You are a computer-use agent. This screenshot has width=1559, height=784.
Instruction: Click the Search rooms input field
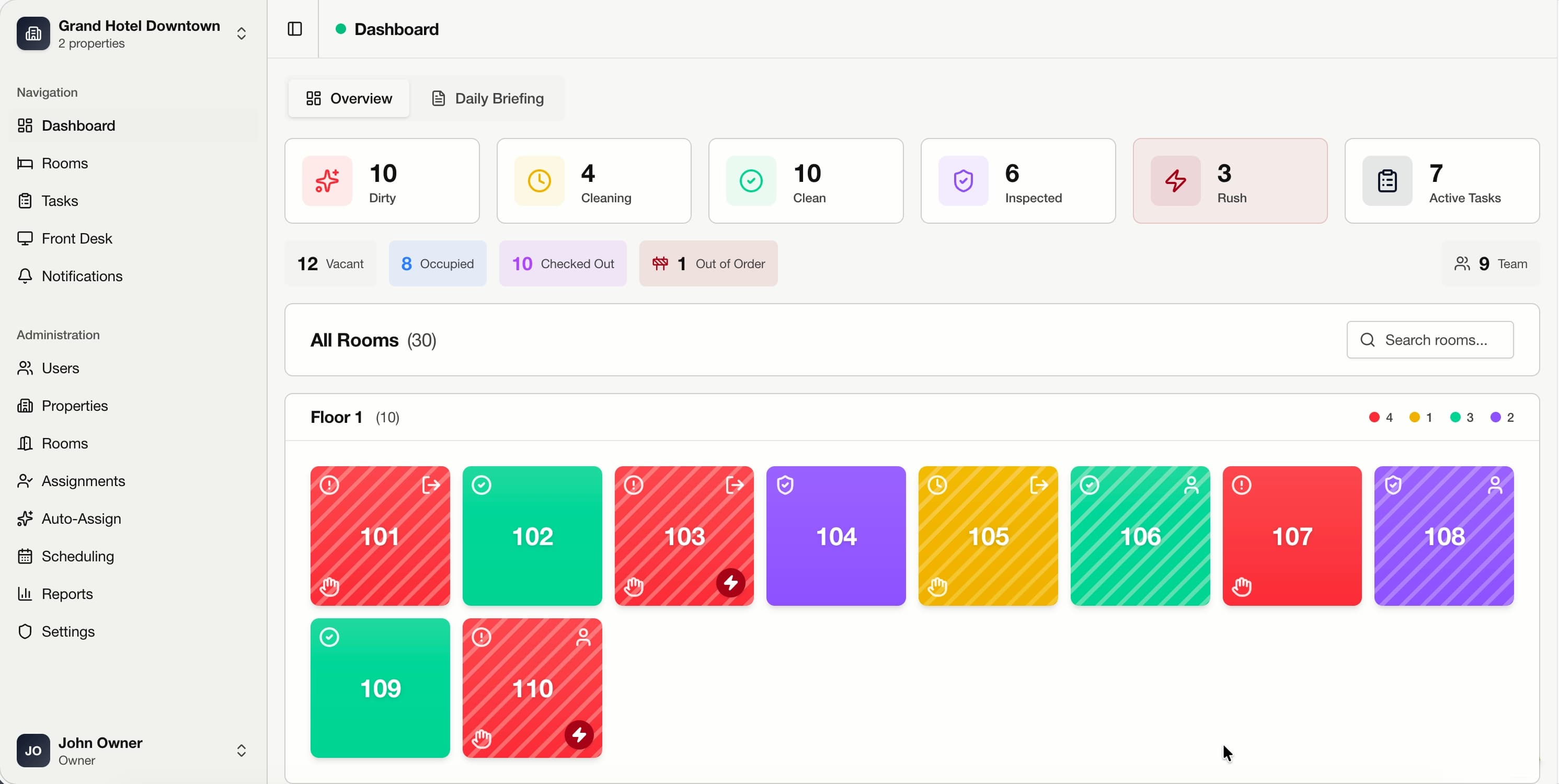[1429, 339]
